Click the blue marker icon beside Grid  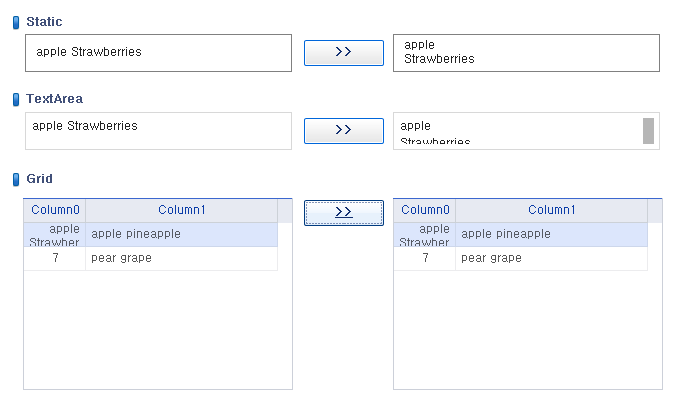16,179
